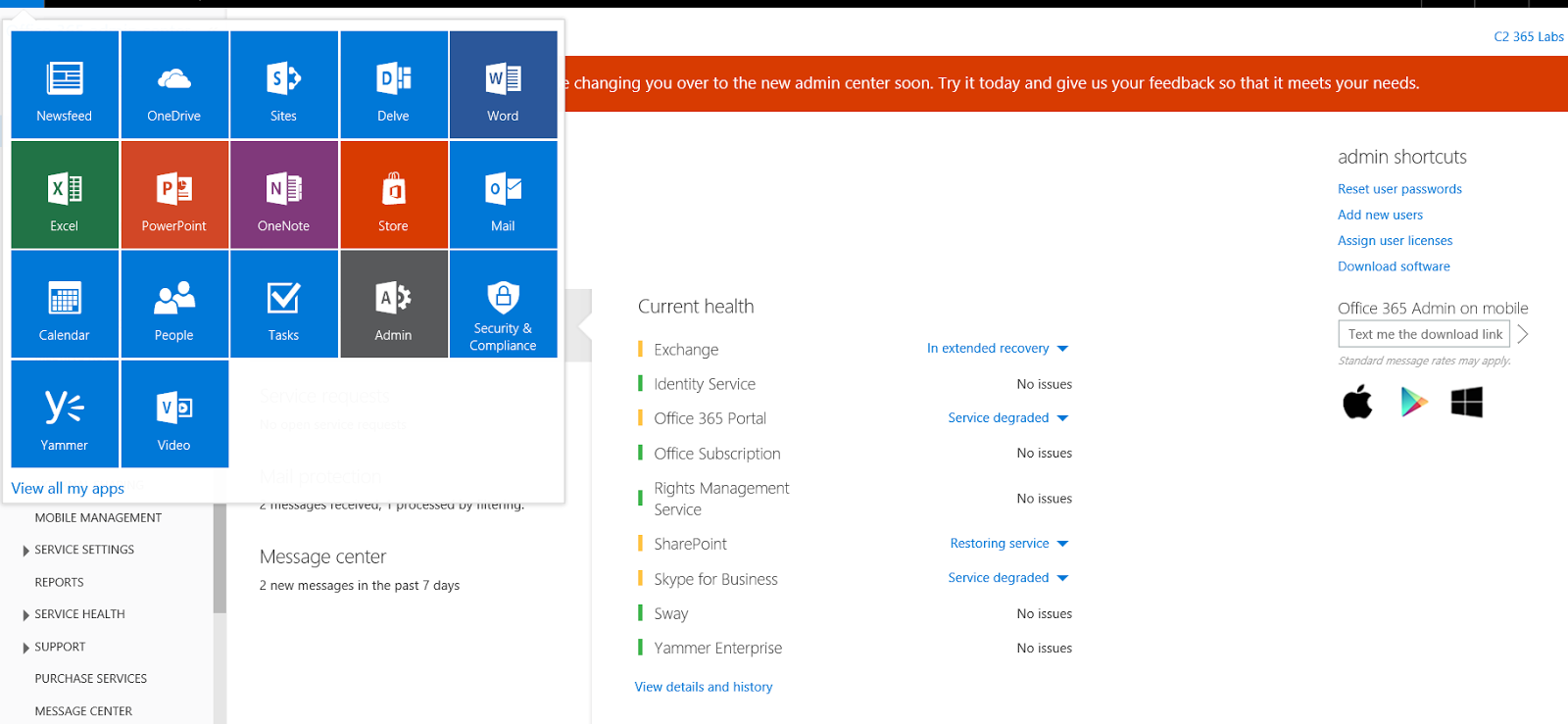The width and height of the screenshot is (1568, 724).
Task: Open Skype for Business 'Service degraded' dropdown
Action: click(1007, 578)
